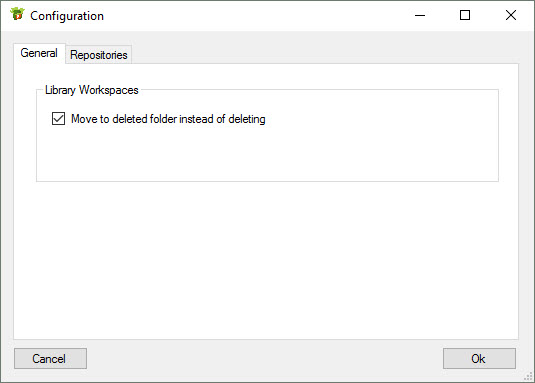535x383 pixels.
Task: Uncheck Move to deleted folder checkbox
Action: tap(58, 119)
